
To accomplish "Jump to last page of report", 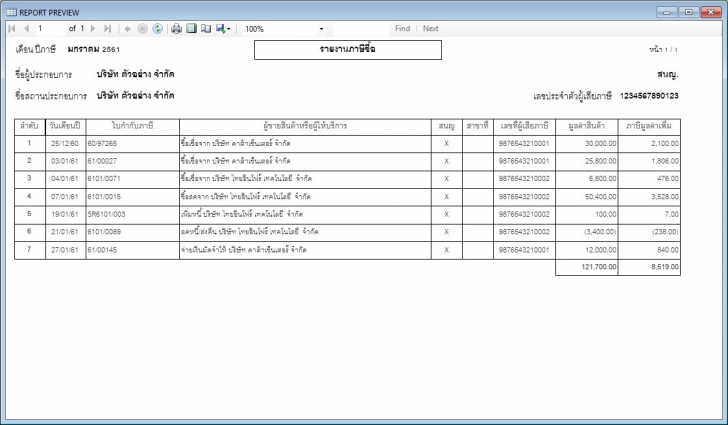I will (108, 29).
